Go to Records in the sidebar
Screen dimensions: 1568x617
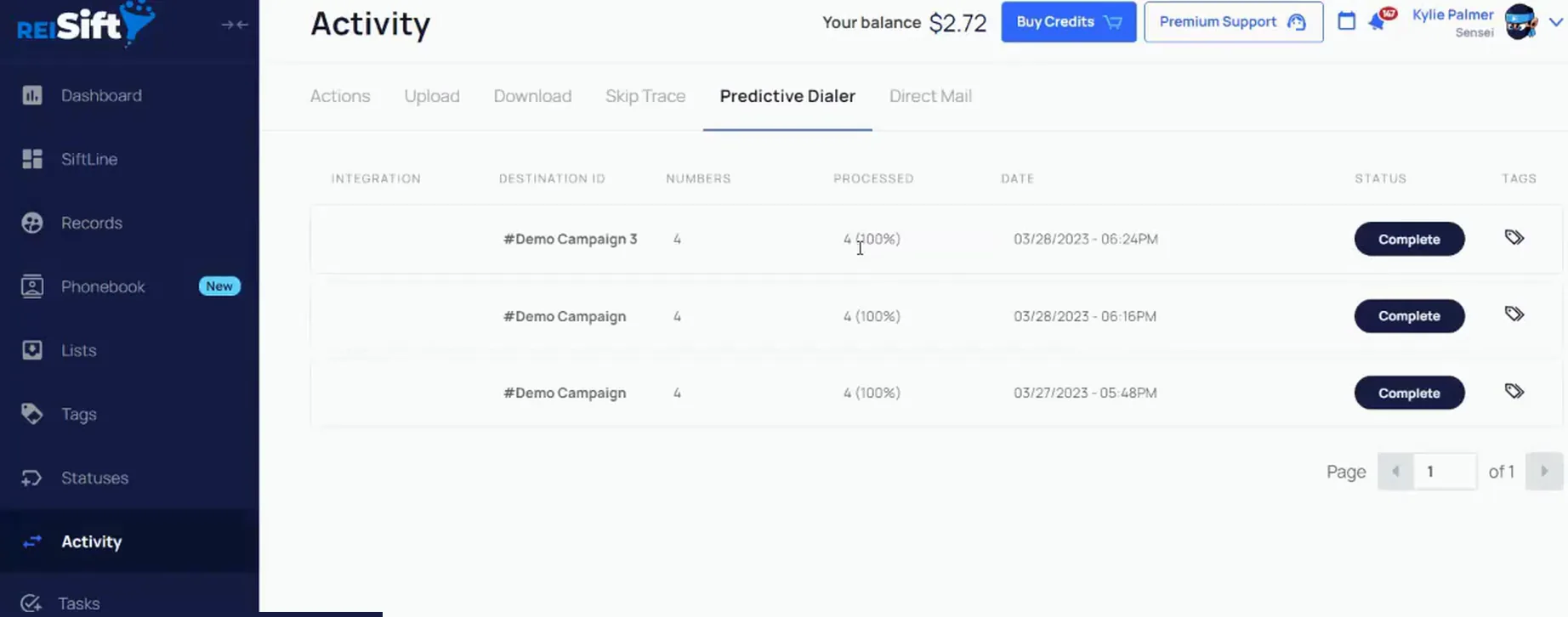(x=91, y=223)
